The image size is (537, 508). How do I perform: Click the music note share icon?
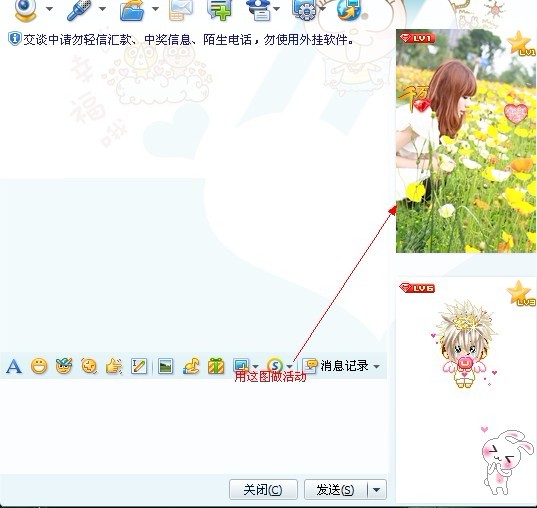[x=191, y=366]
